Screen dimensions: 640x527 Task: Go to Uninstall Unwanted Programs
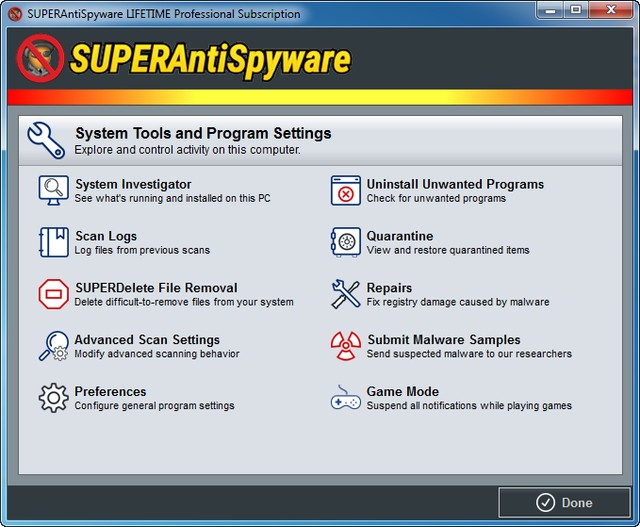pyautogui.click(x=455, y=184)
